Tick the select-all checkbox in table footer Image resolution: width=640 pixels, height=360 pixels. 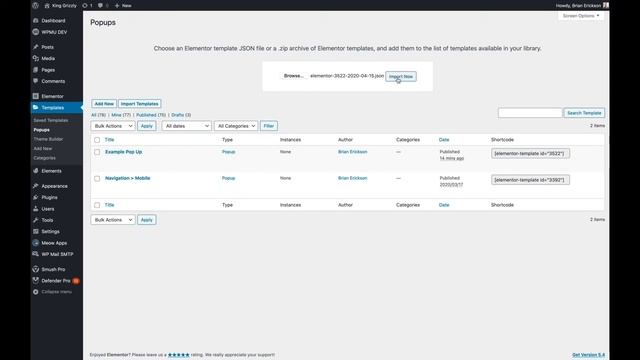coord(97,205)
